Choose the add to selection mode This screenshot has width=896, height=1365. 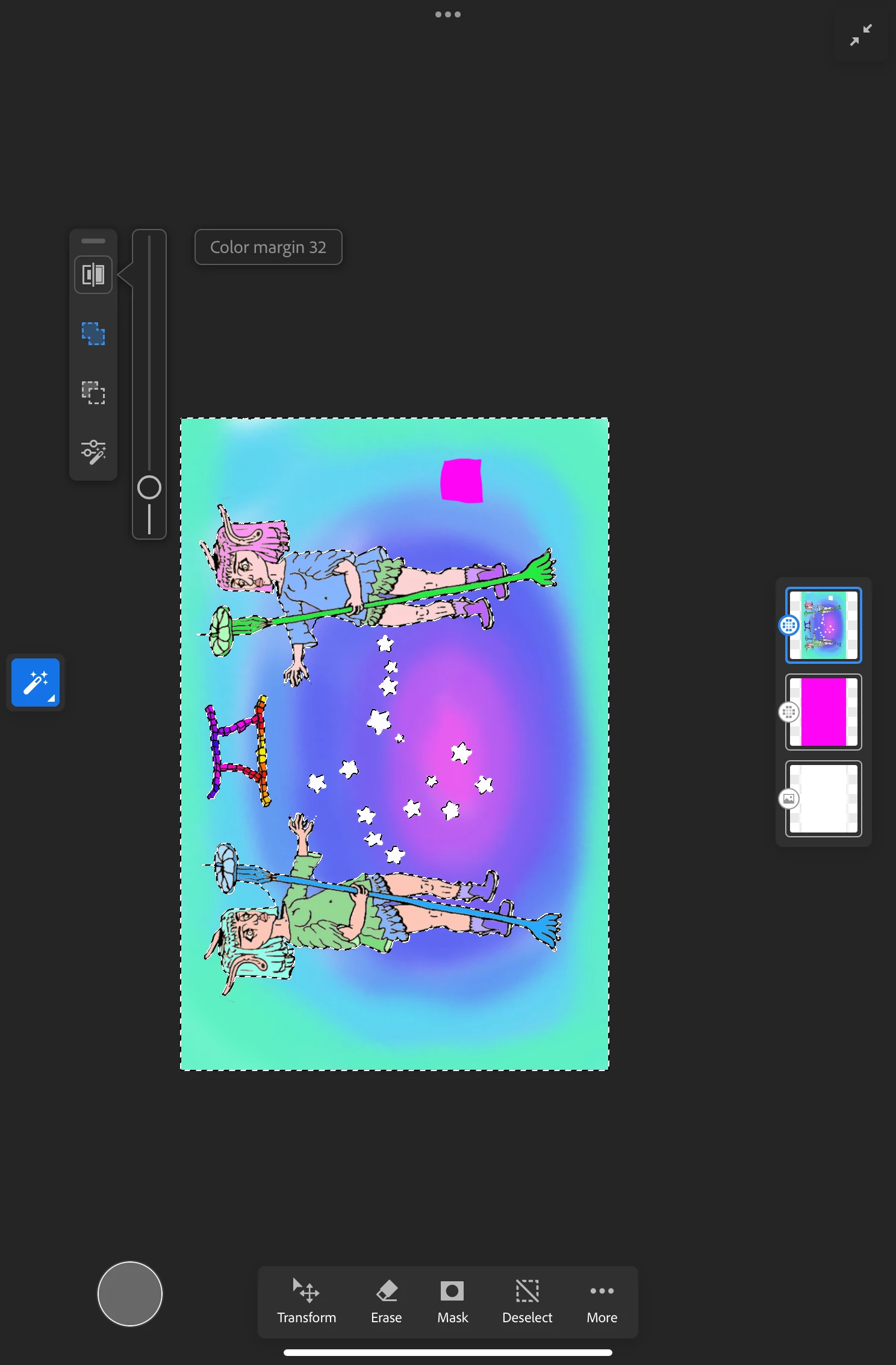pyautogui.click(x=93, y=334)
